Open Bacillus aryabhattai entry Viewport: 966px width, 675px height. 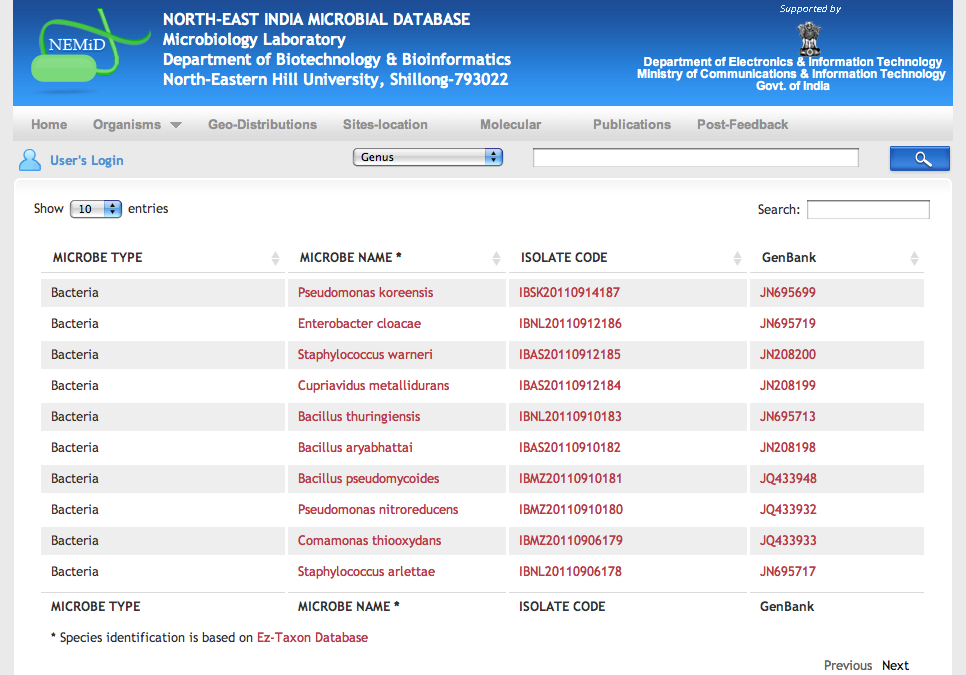[355, 448]
